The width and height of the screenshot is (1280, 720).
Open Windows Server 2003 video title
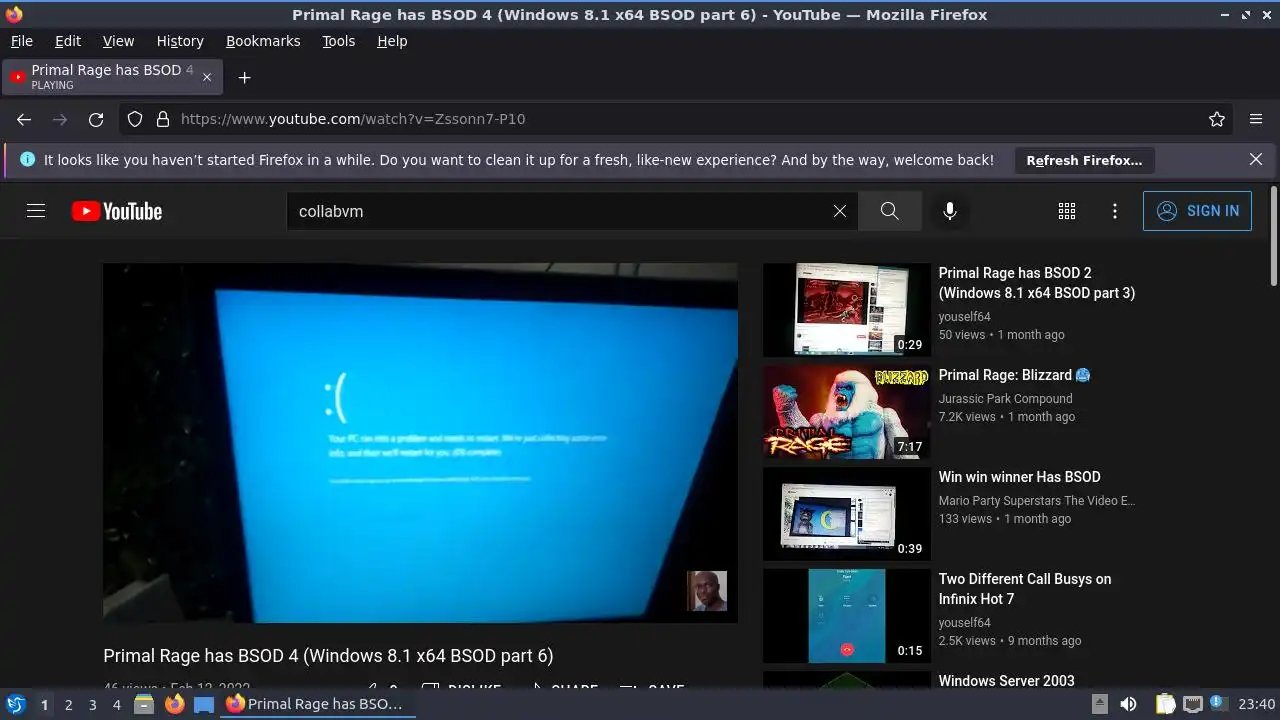1006,681
